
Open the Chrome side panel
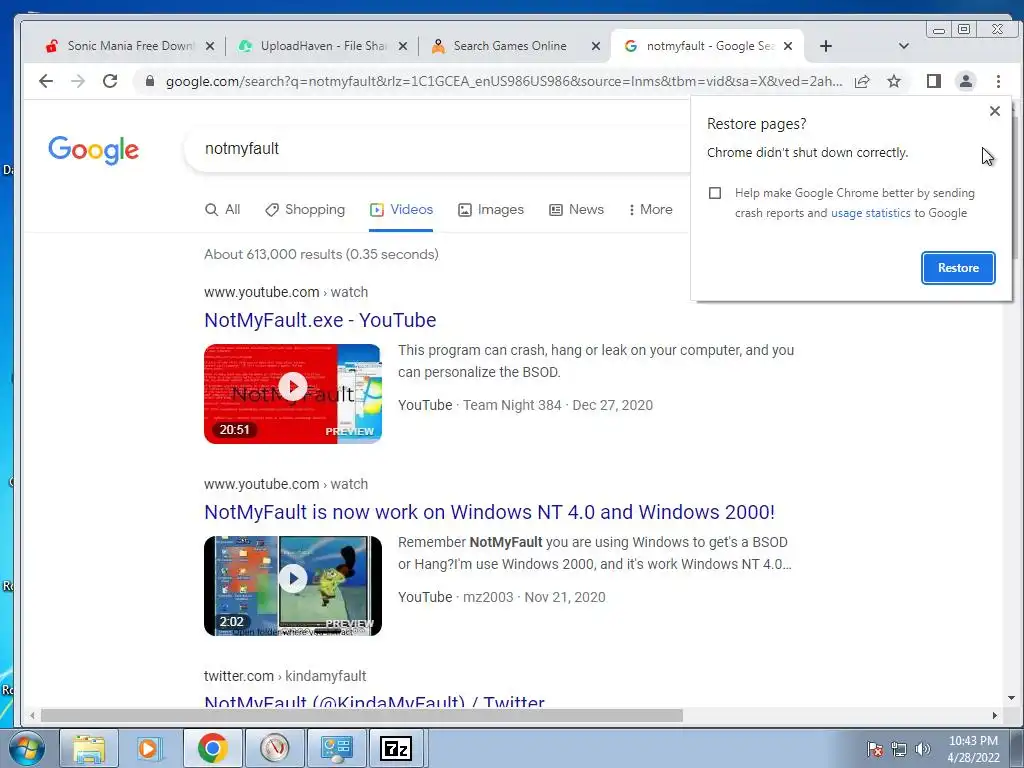coord(934,81)
